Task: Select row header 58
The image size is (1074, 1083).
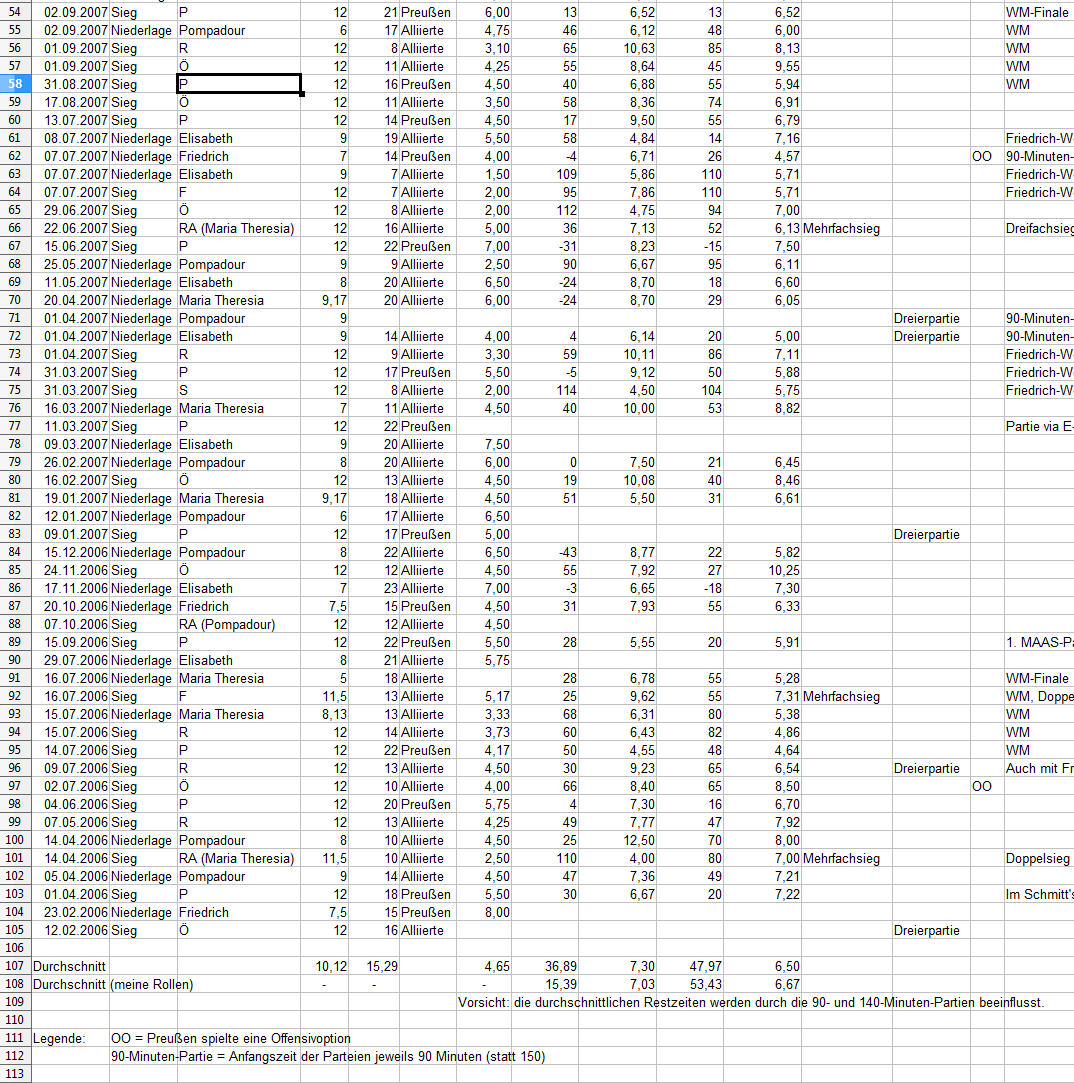Action: [15, 84]
